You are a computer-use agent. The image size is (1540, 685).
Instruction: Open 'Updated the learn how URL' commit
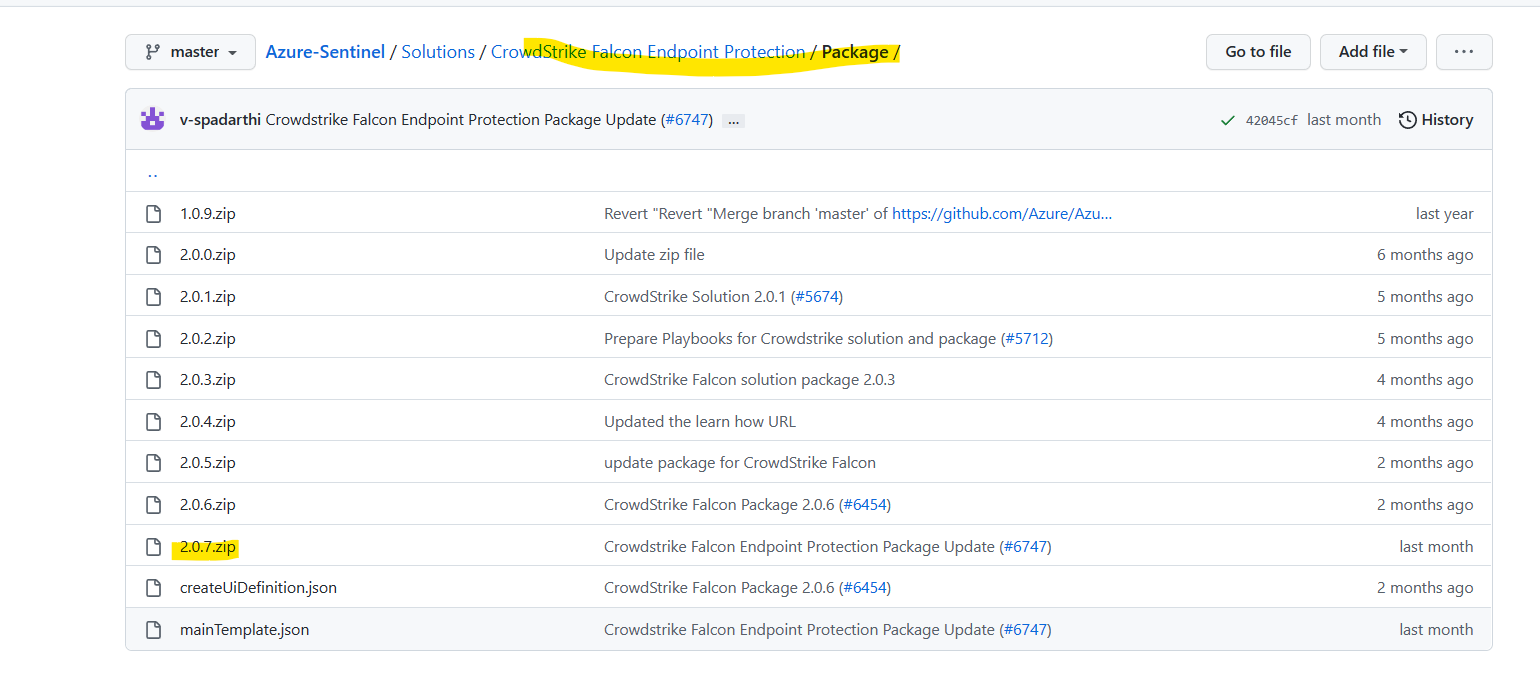point(700,422)
